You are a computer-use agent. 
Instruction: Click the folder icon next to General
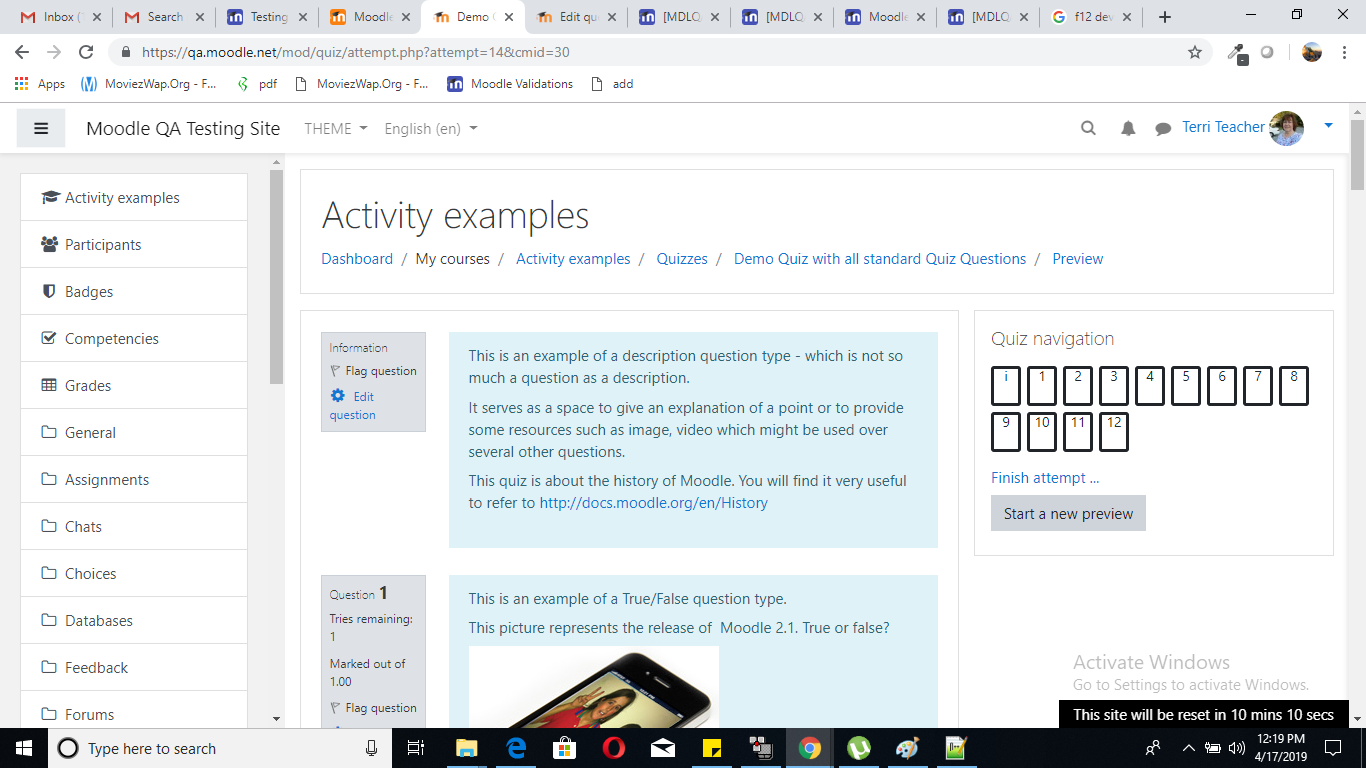pos(49,432)
